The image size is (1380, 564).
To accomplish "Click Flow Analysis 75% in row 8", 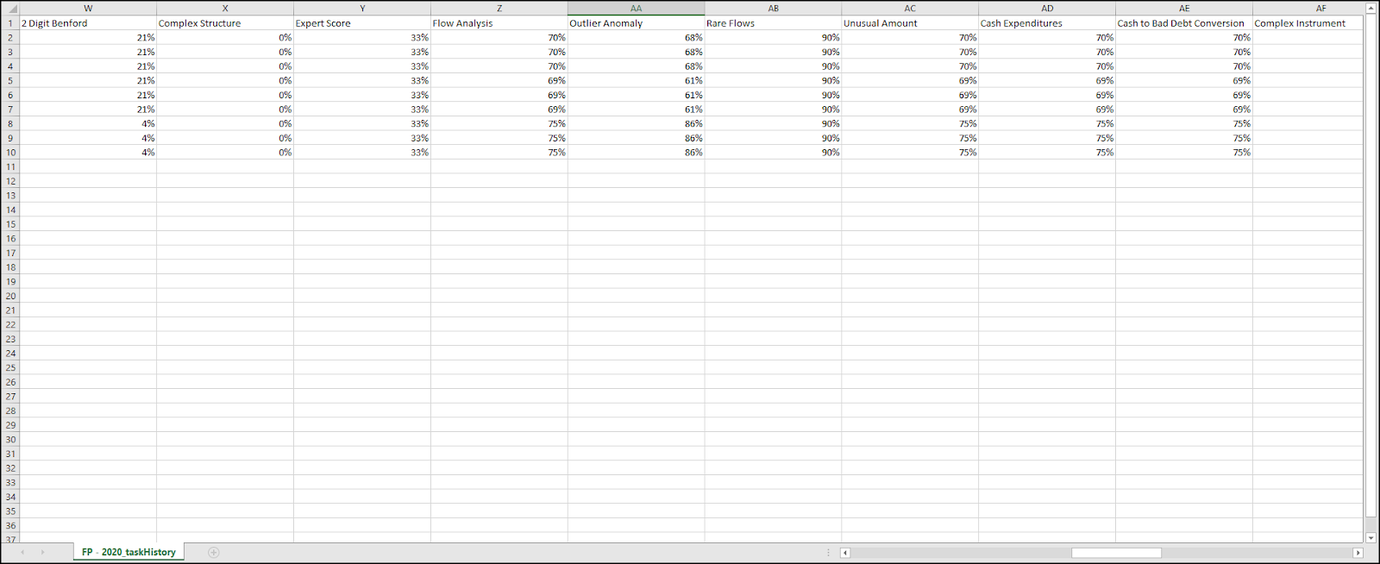I will coord(499,123).
